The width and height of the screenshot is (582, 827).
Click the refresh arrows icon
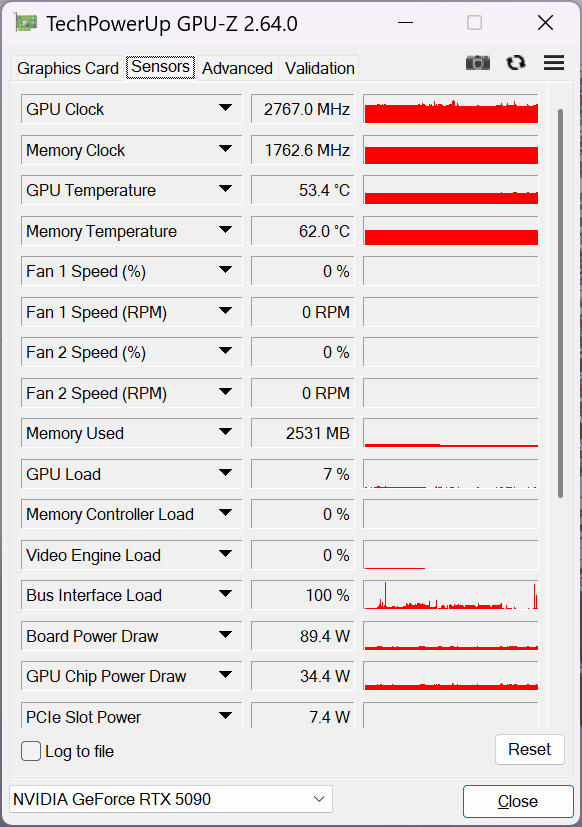coord(516,63)
